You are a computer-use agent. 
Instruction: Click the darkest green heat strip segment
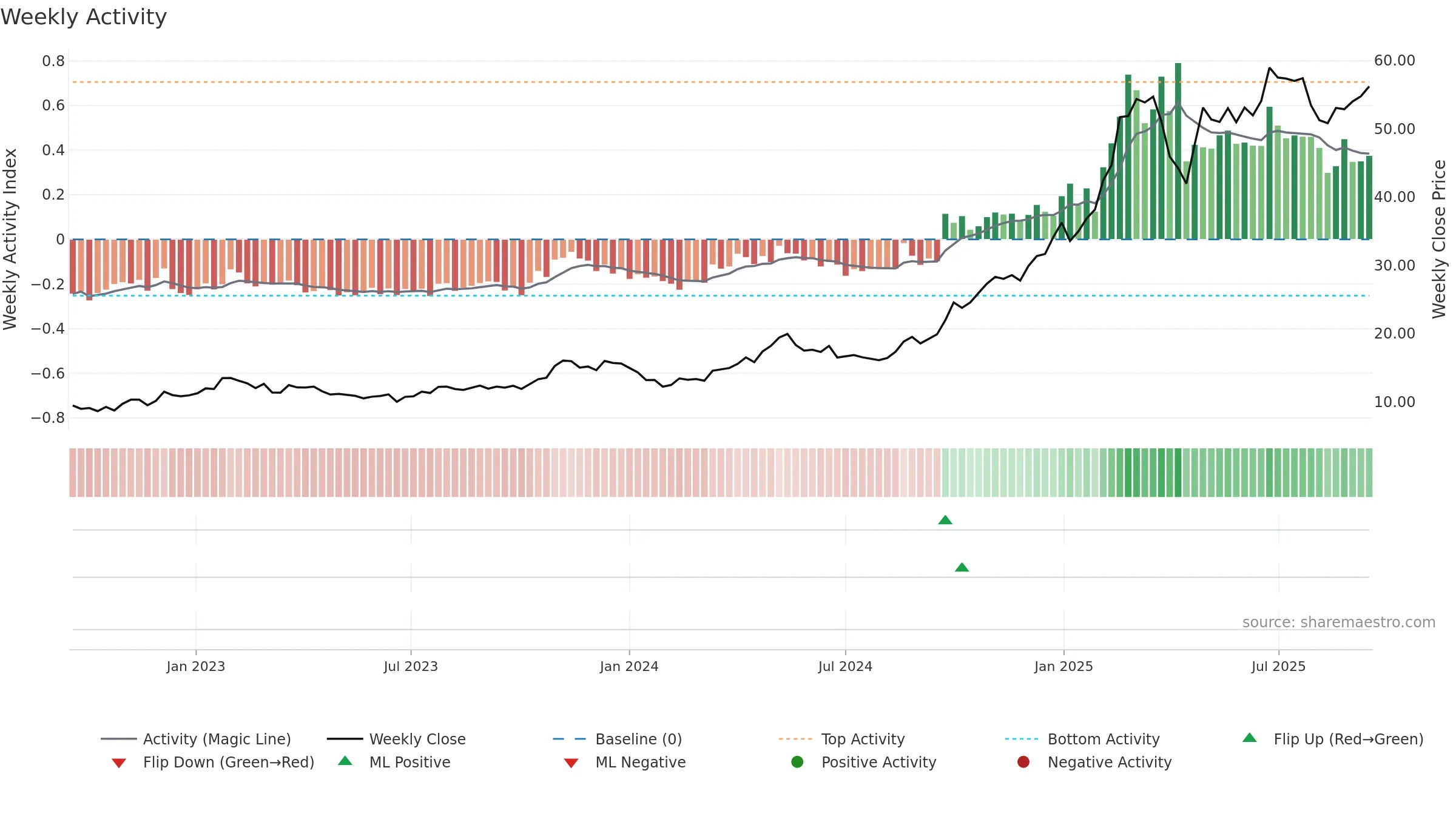pyautogui.click(x=1178, y=473)
